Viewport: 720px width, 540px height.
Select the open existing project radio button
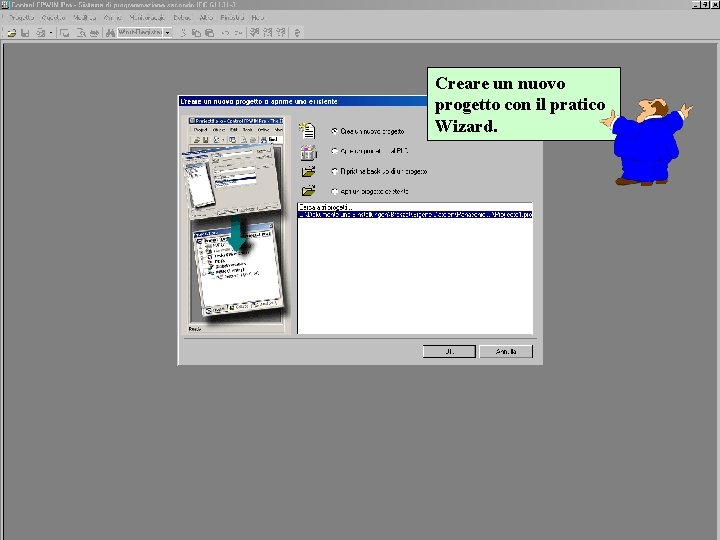point(334,191)
